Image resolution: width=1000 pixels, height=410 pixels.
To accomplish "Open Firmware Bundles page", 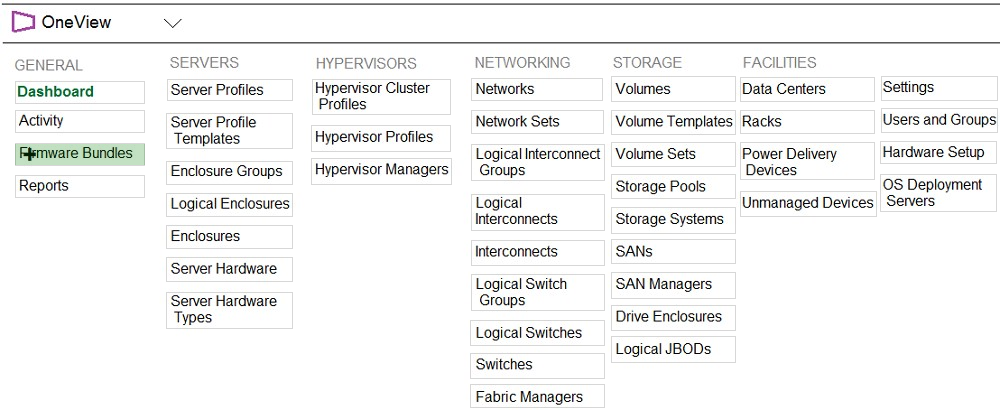I will (80, 154).
